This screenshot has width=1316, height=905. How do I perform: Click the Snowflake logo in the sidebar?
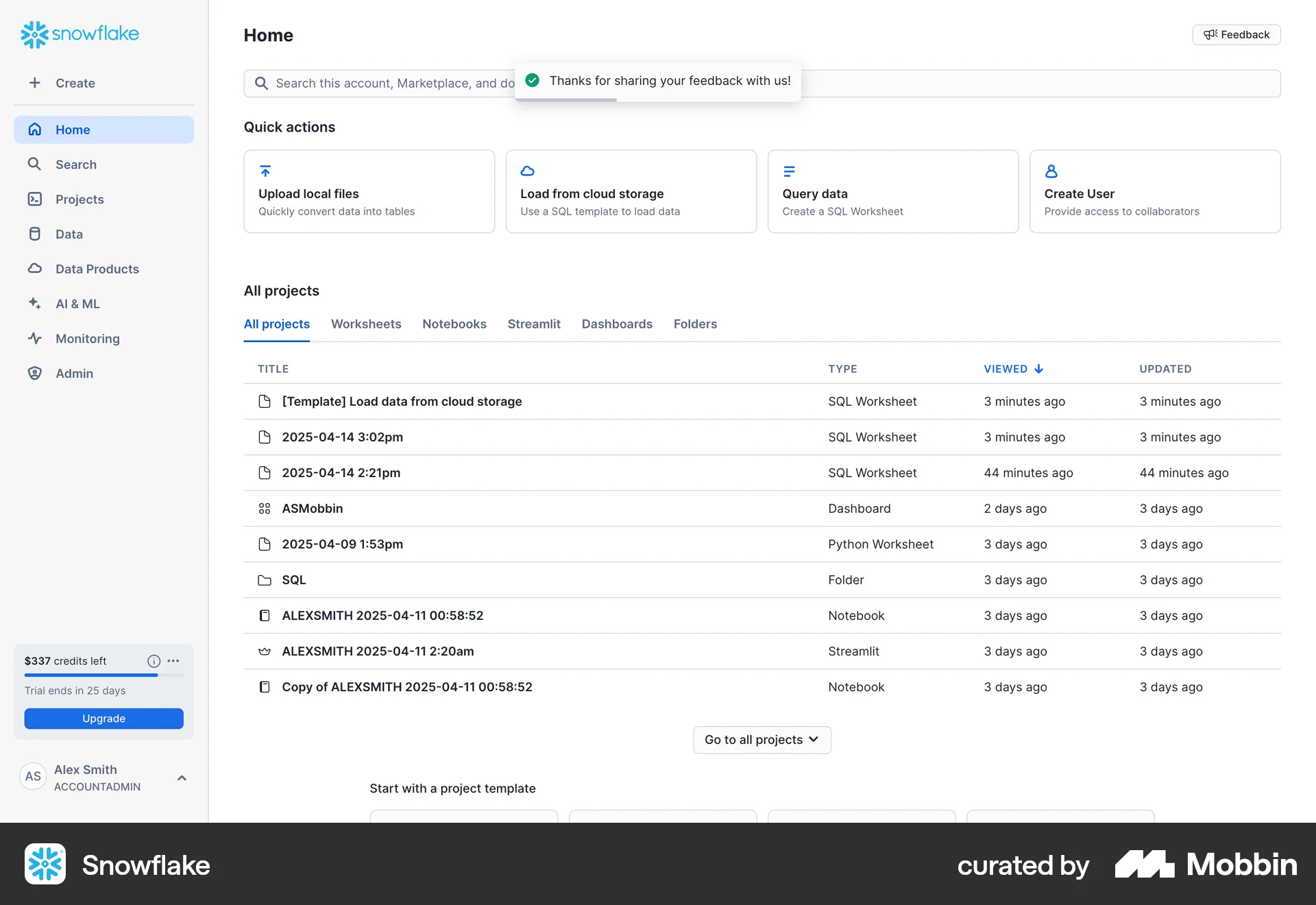click(80, 34)
